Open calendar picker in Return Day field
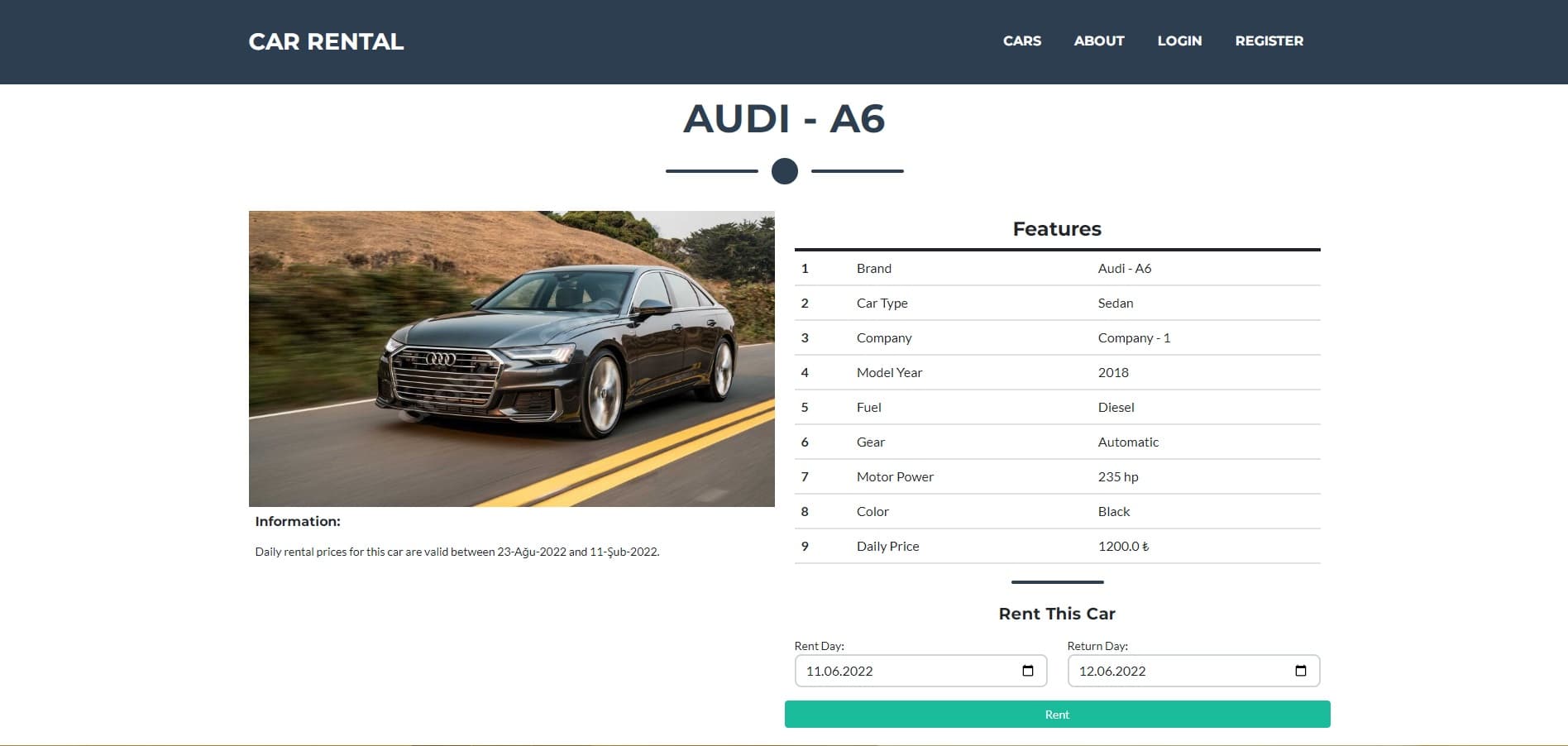The width and height of the screenshot is (1568, 746). [x=1301, y=671]
